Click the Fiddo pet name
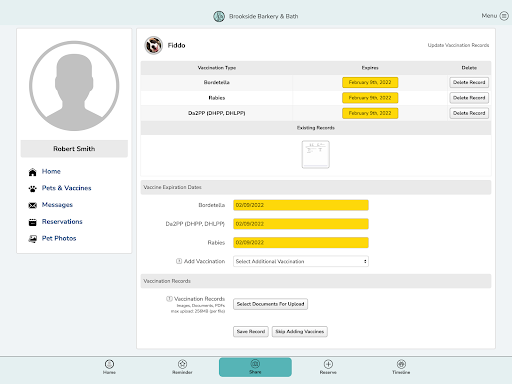 176,45
